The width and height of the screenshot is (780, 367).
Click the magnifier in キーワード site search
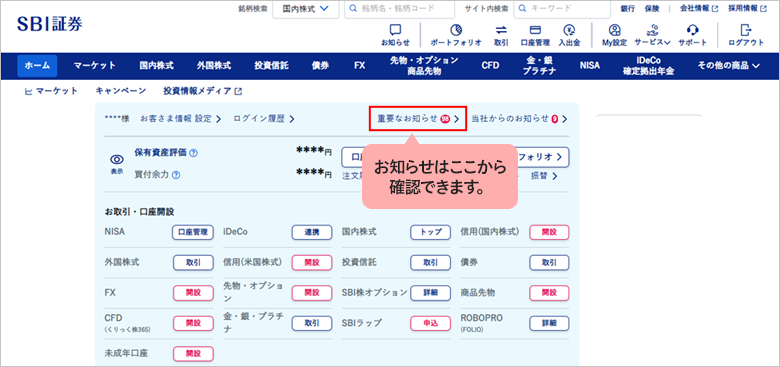(x=522, y=8)
